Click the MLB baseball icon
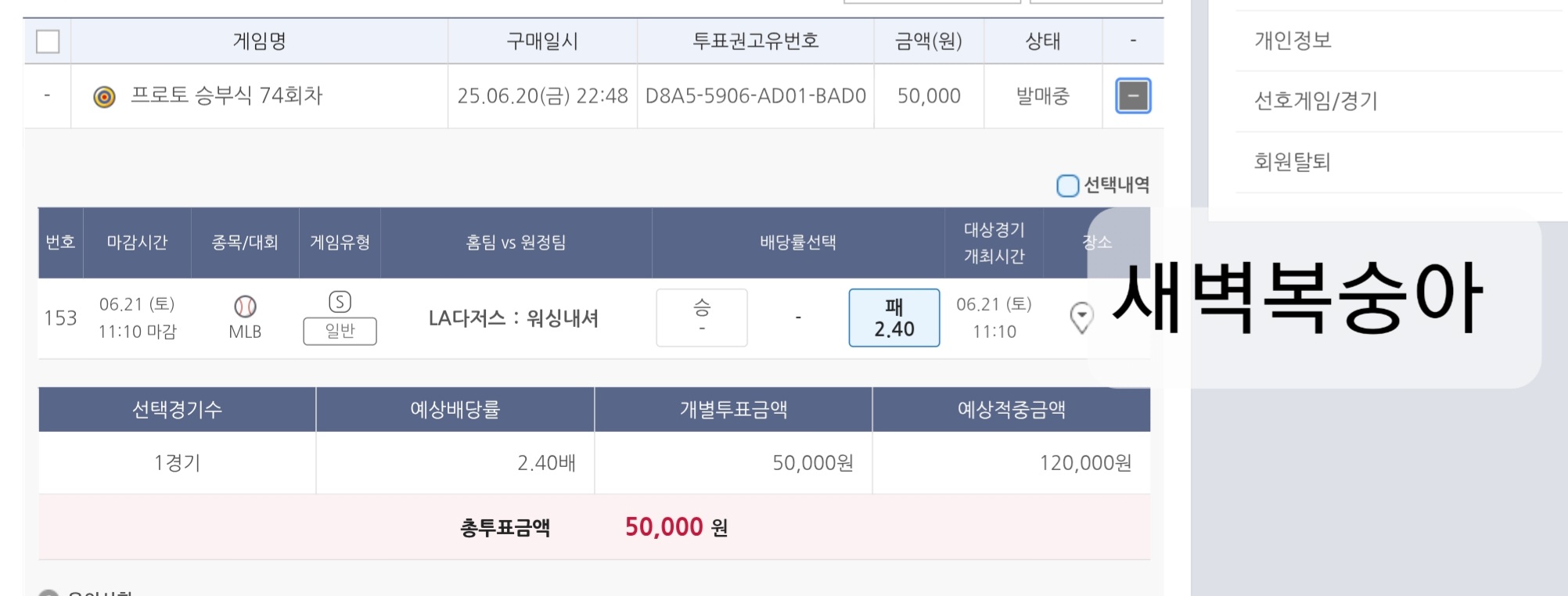The image size is (1568, 596). point(245,306)
